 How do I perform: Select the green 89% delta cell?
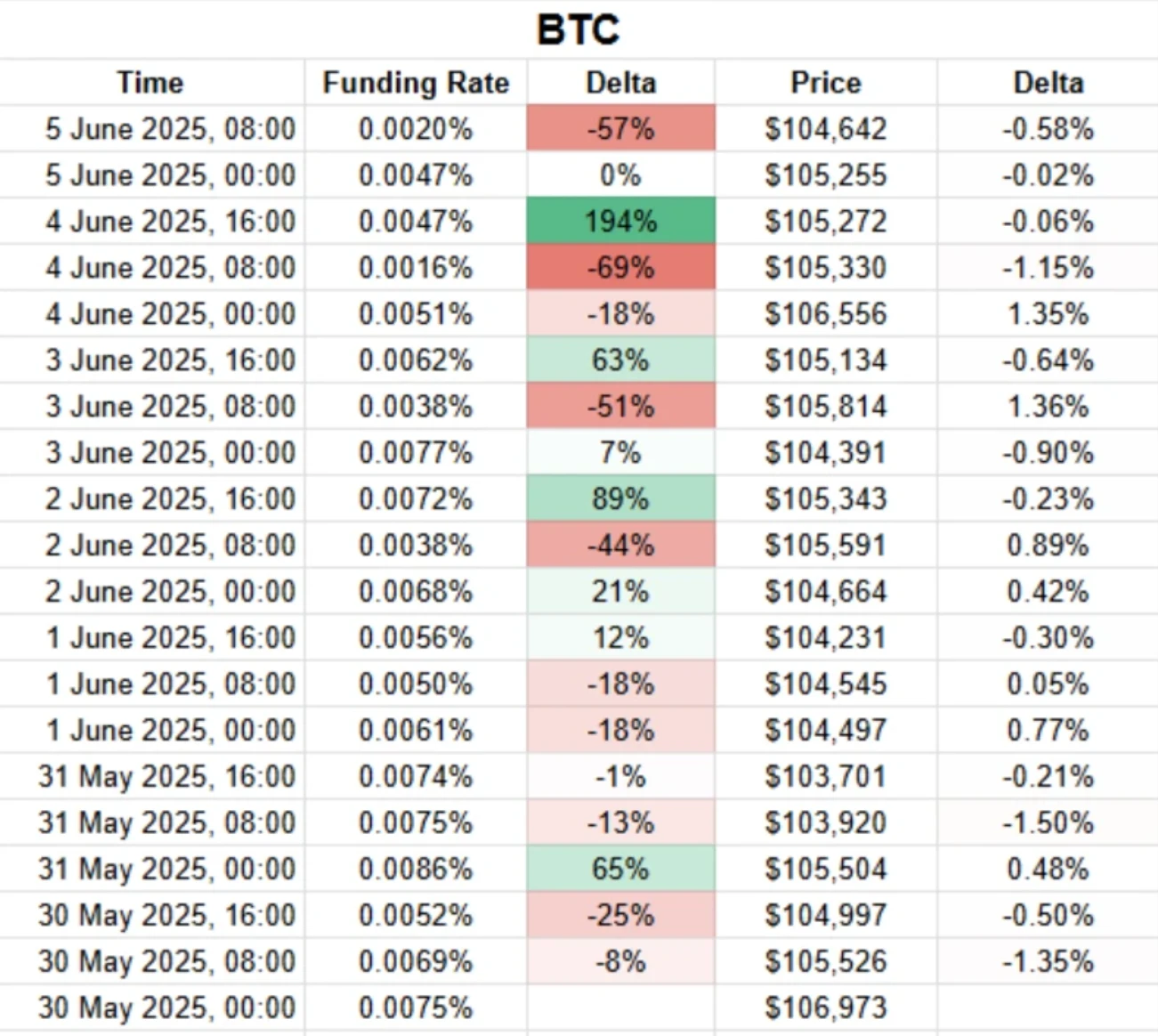coord(620,499)
